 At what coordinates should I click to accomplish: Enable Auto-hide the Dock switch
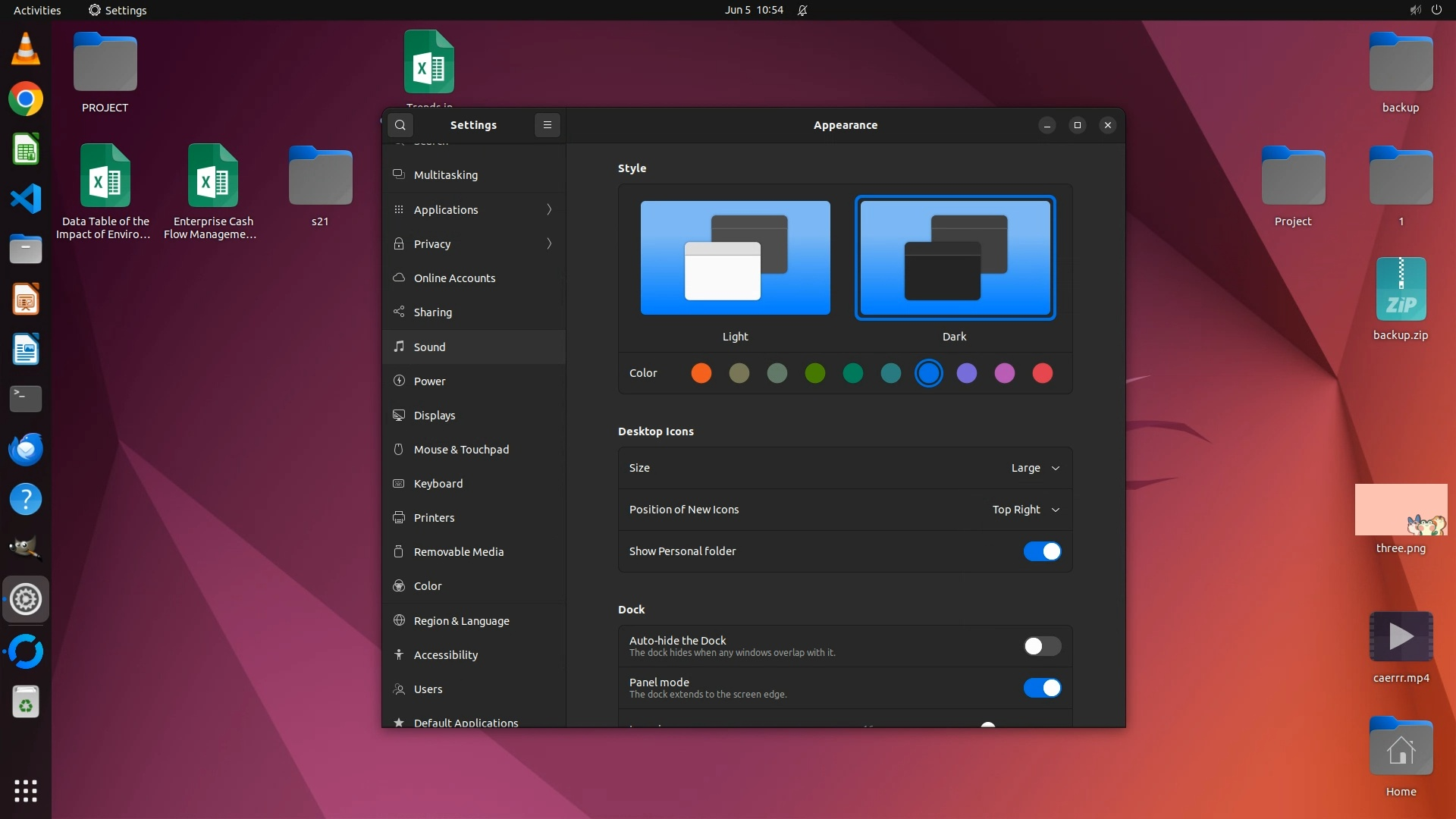1042,646
